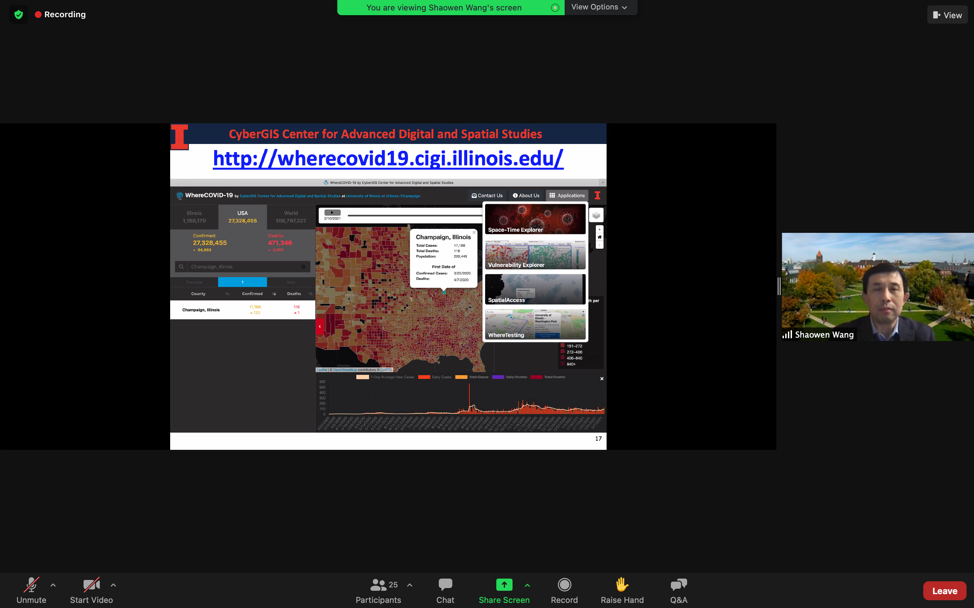The width and height of the screenshot is (974, 608).
Task: Click Contact Us in the WhereCOVID-19 header
Action: [x=487, y=196]
